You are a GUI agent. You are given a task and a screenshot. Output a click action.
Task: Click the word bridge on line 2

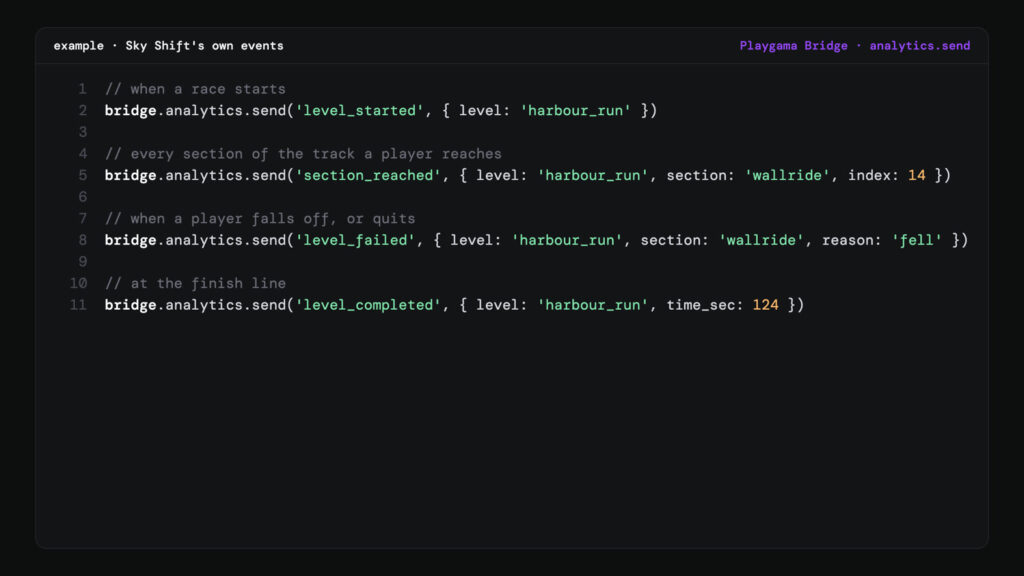(131, 110)
